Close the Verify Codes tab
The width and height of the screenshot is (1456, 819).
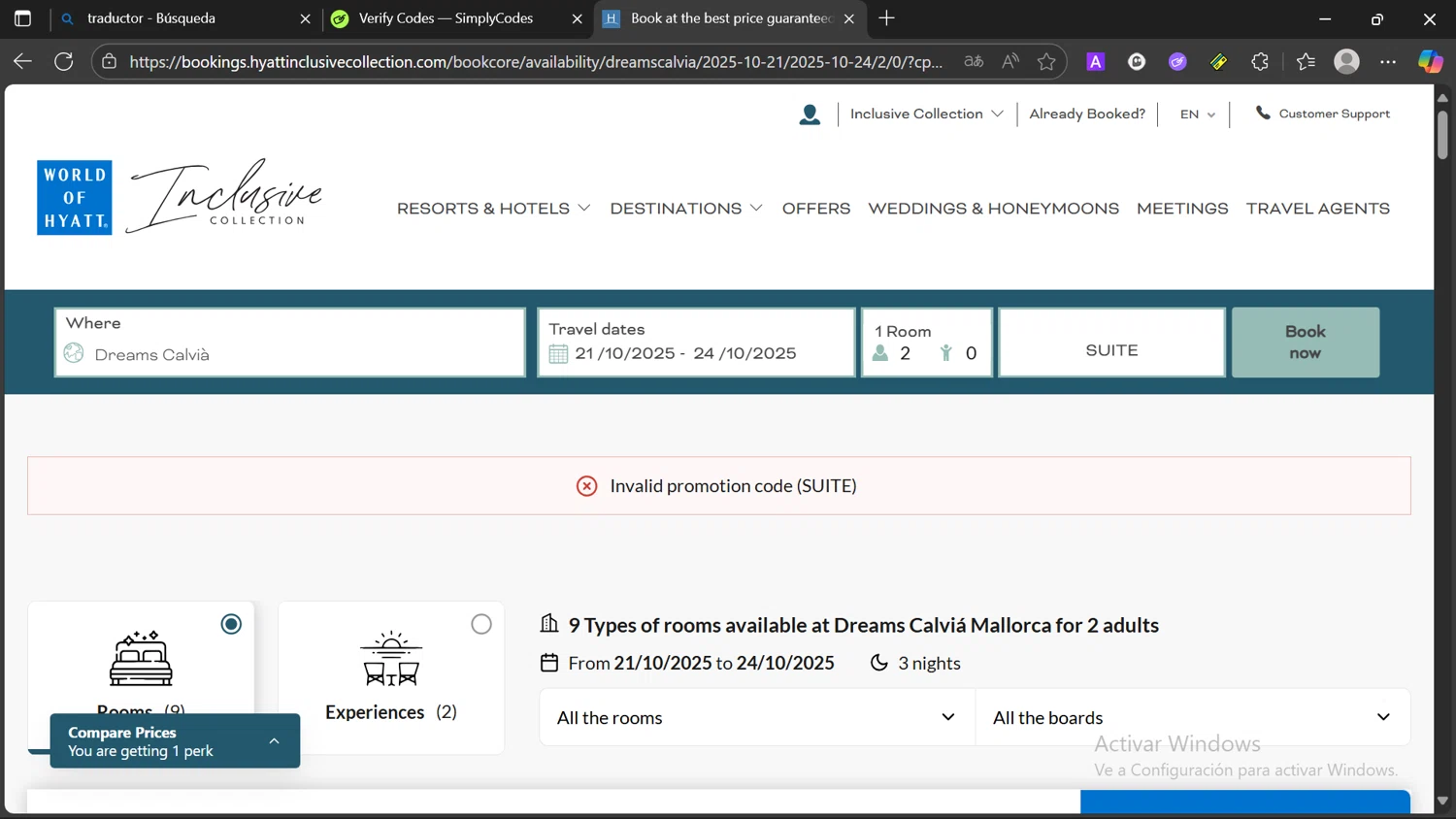coord(577,18)
